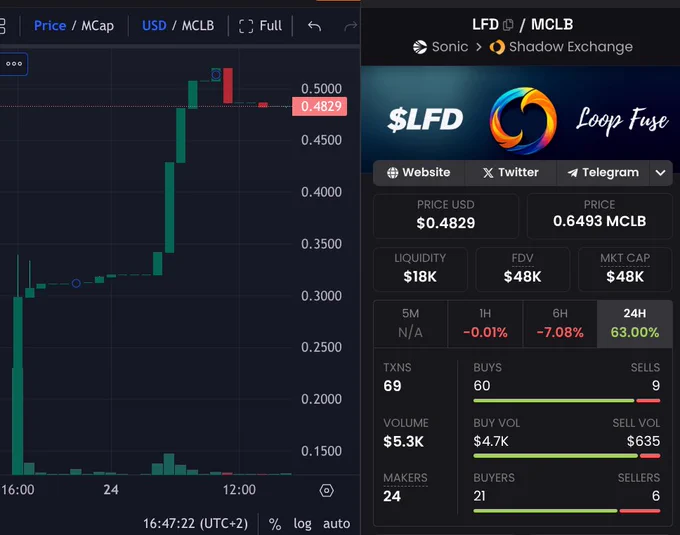This screenshot has width=680, height=535.
Task: Toggle auto scale on chart
Action: [336, 524]
